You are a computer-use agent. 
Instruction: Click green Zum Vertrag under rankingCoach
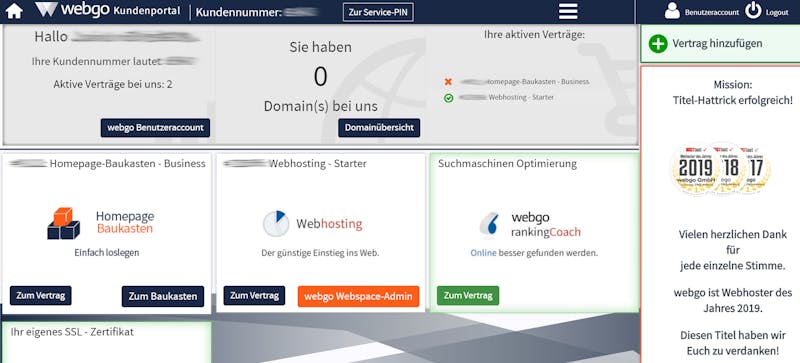468,296
